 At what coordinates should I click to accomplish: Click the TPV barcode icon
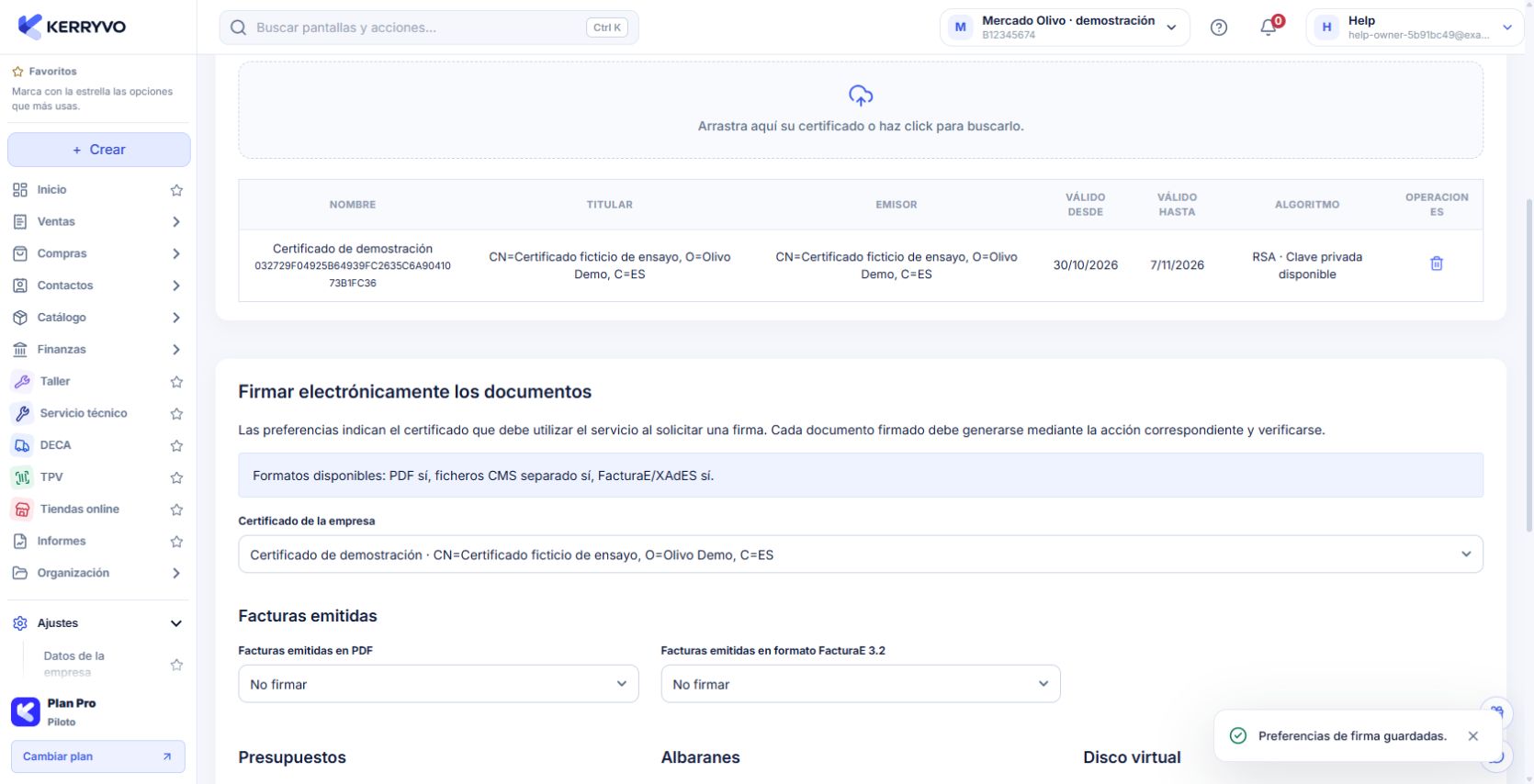coord(22,477)
